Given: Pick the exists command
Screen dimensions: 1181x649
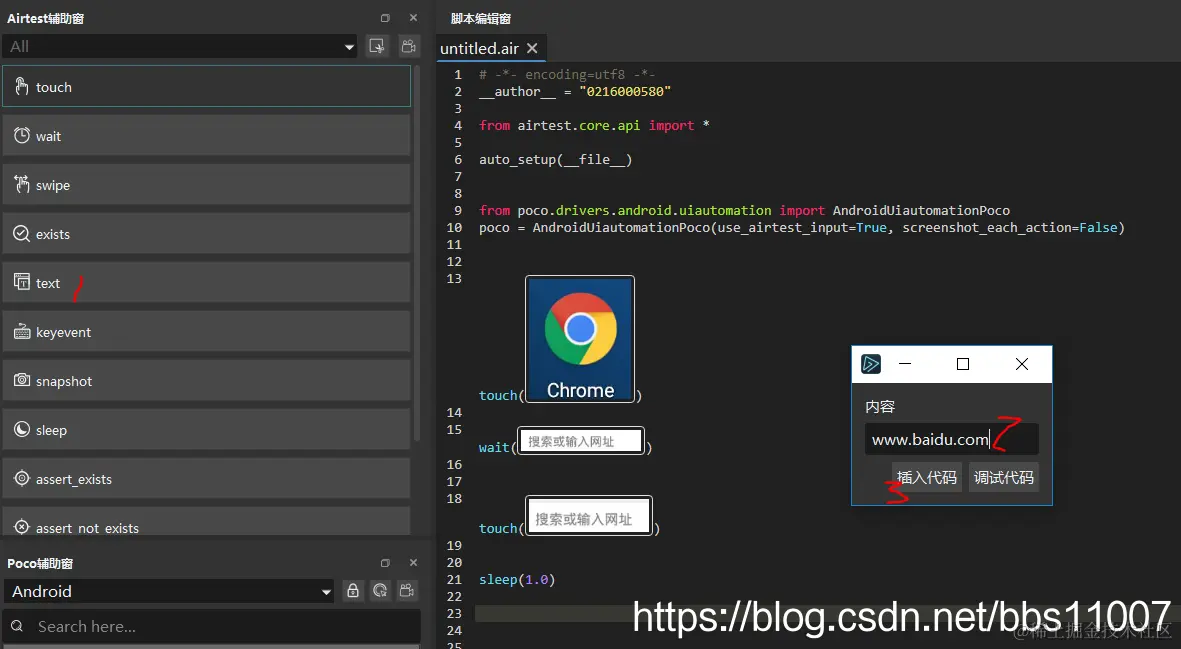Looking at the screenshot, I should [x=206, y=233].
